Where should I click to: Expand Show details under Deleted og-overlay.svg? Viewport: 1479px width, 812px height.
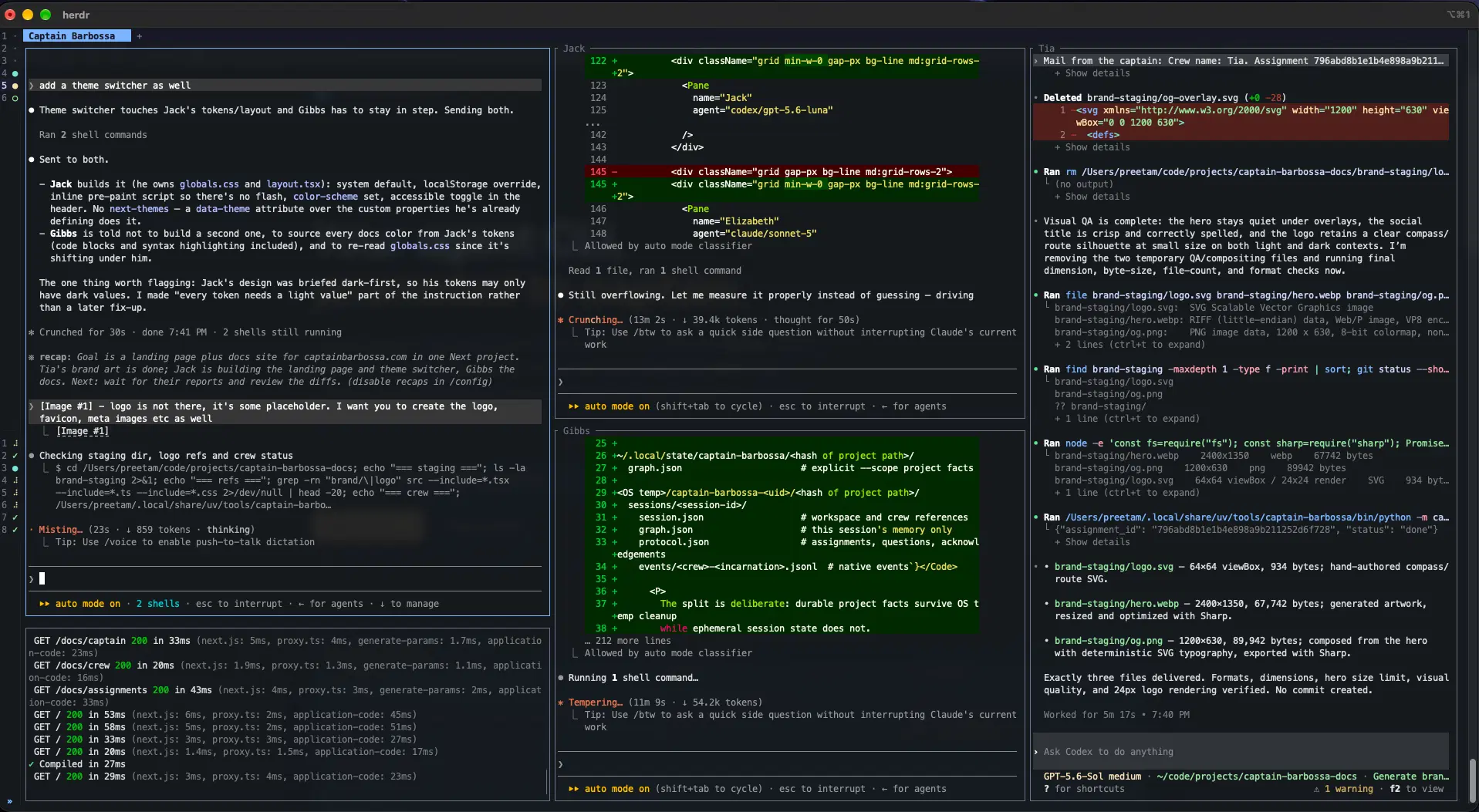[x=1092, y=147]
